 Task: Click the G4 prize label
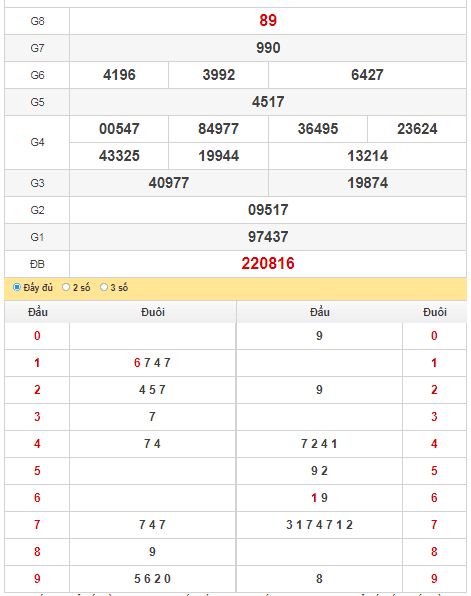[37, 142]
